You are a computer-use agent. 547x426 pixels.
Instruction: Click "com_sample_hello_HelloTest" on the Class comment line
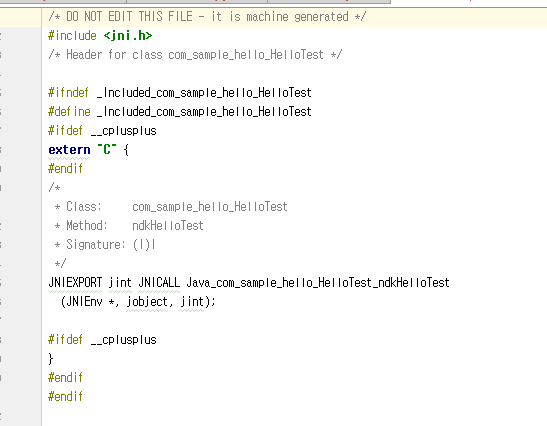click(210, 207)
